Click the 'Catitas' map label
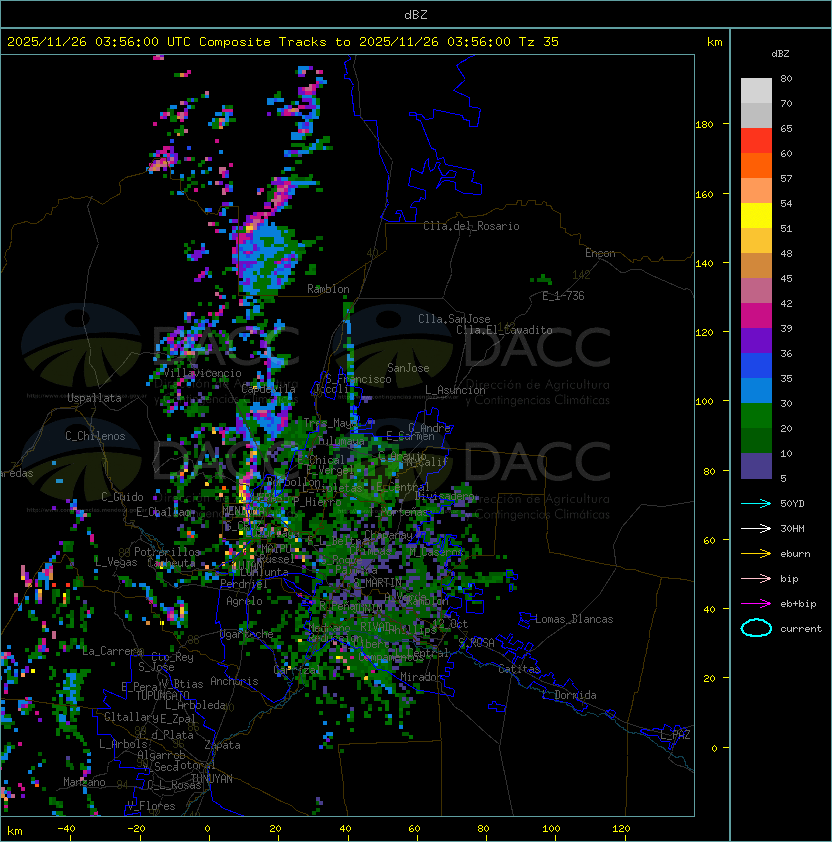 pyautogui.click(x=519, y=669)
